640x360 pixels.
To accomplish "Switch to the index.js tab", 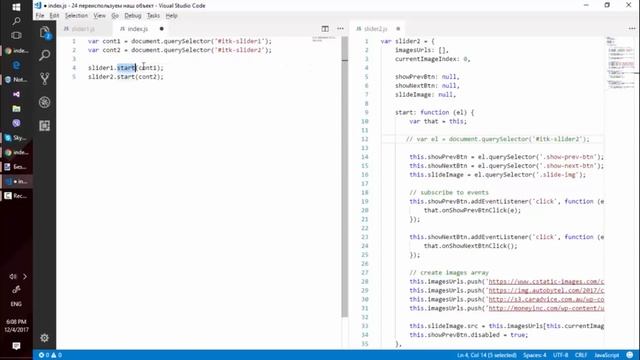I will (138, 29).
